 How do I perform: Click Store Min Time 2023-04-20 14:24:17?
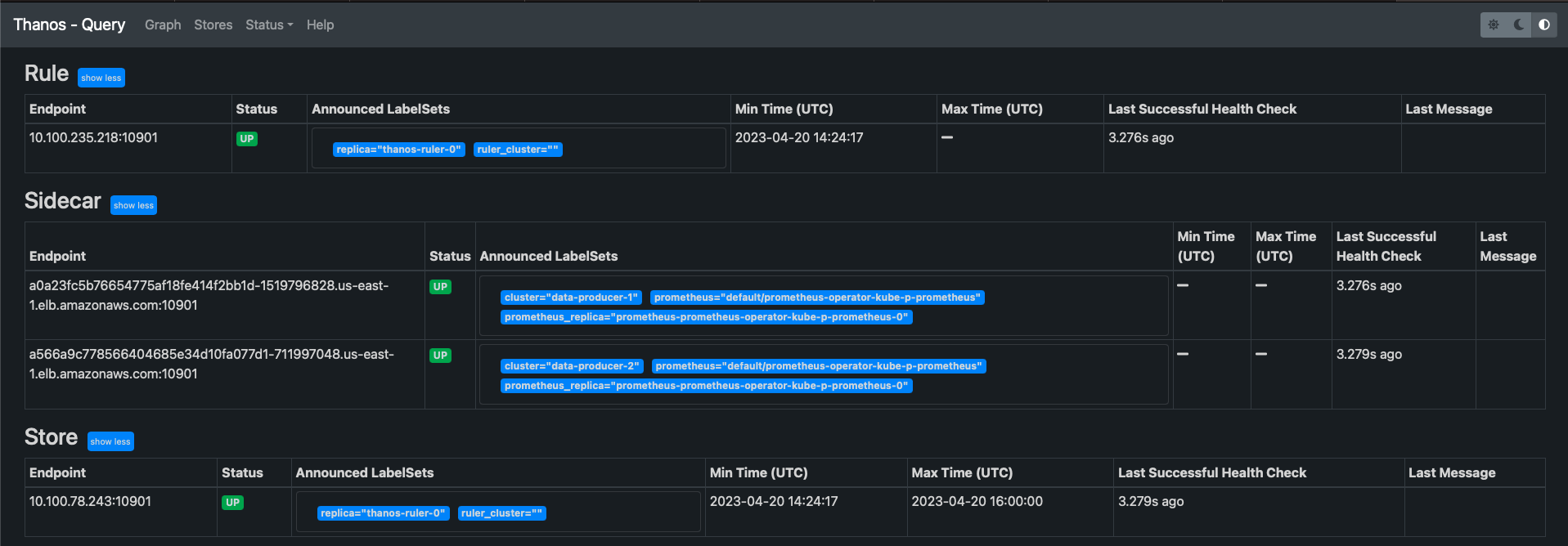pyautogui.click(x=774, y=501)
